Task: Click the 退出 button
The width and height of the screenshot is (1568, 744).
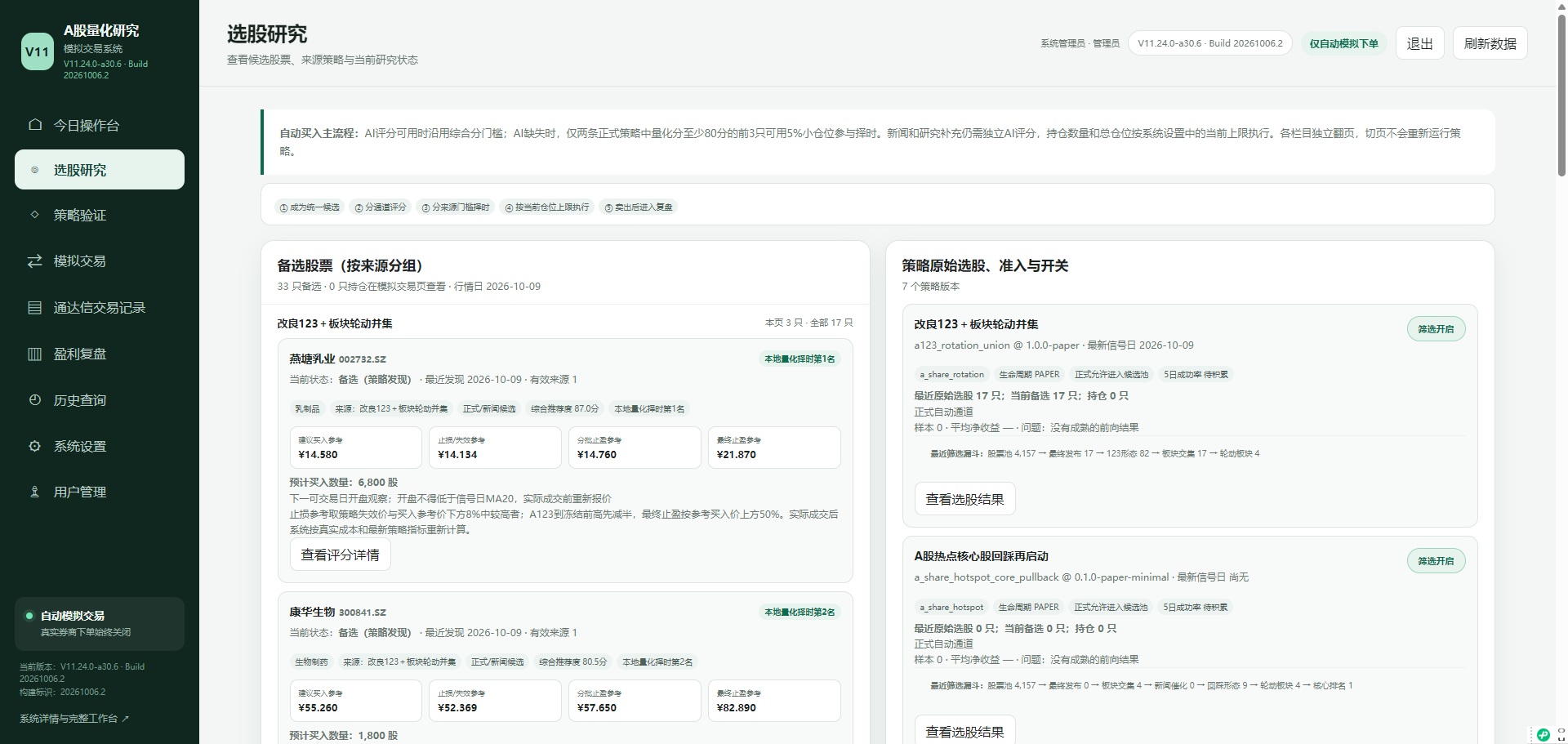Action: click(1419, 43)
